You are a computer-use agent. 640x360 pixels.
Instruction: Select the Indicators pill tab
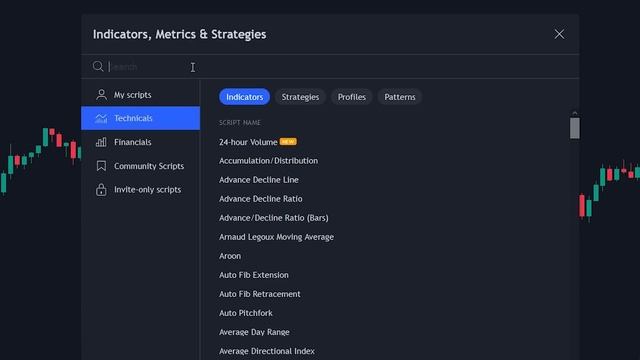(x=244, y=97)
